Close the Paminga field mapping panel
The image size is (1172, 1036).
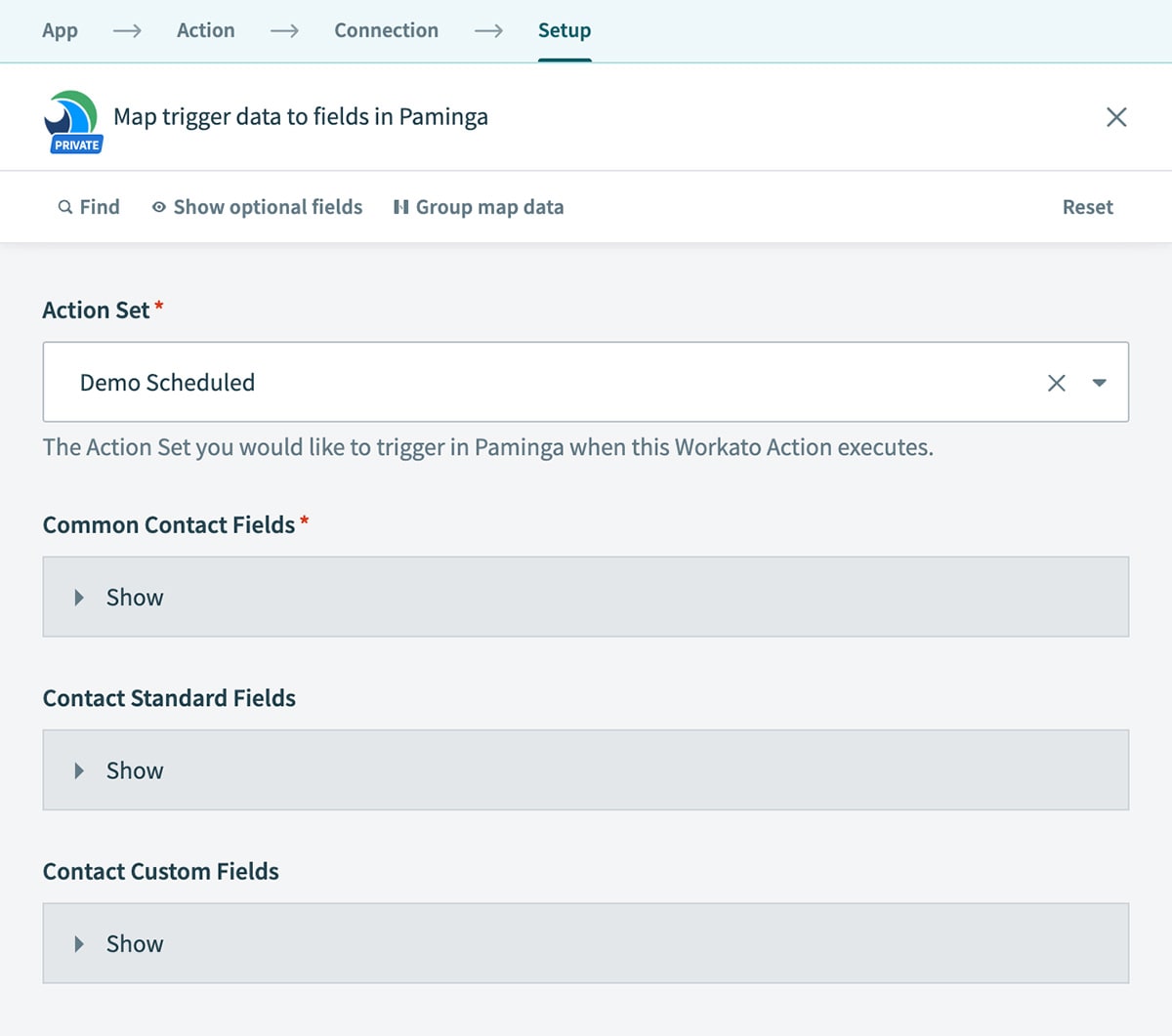[1116, 117]
